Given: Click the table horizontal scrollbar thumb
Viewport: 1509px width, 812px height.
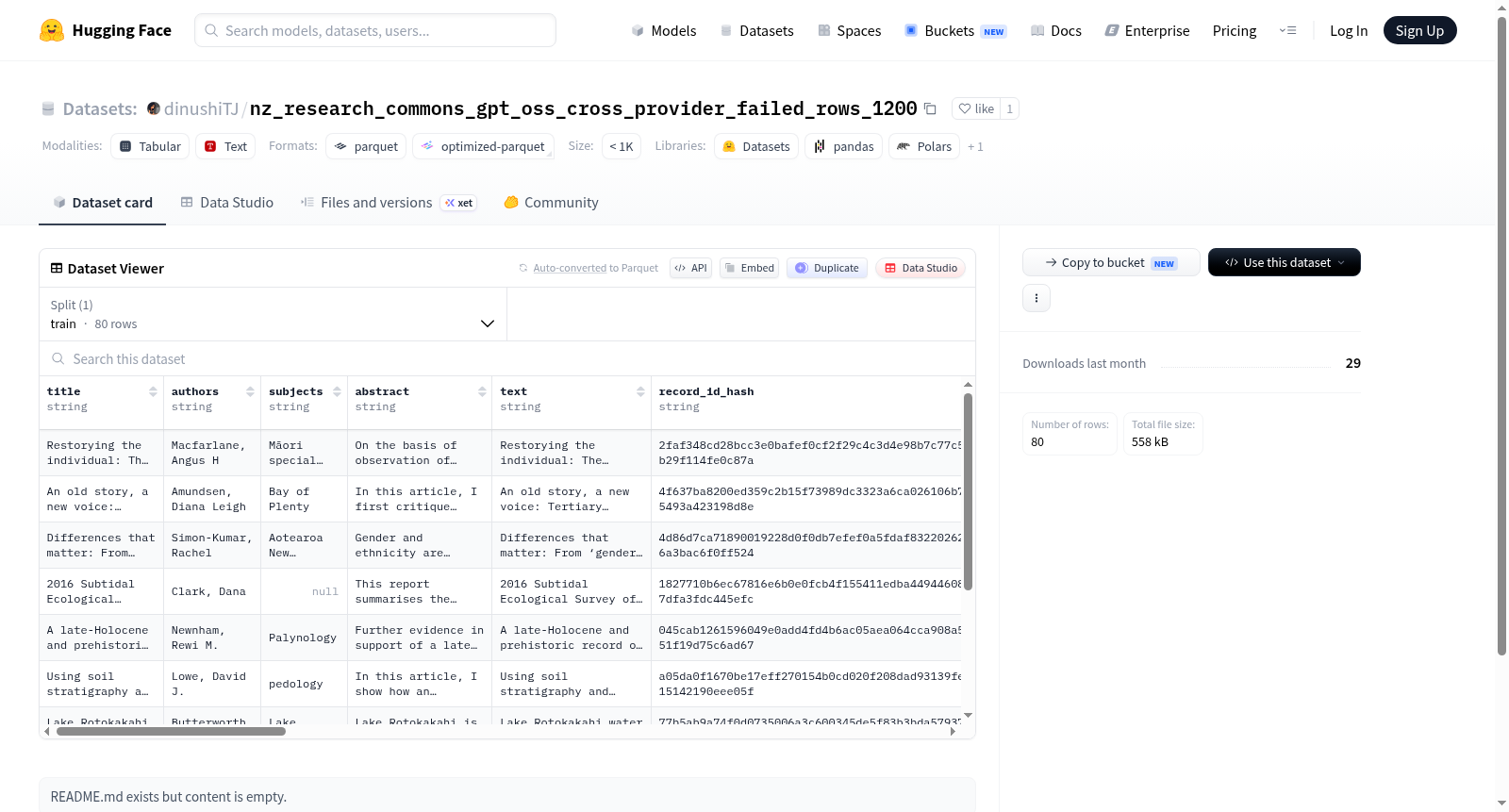Looking at the screenshot, I should point(171,731).
